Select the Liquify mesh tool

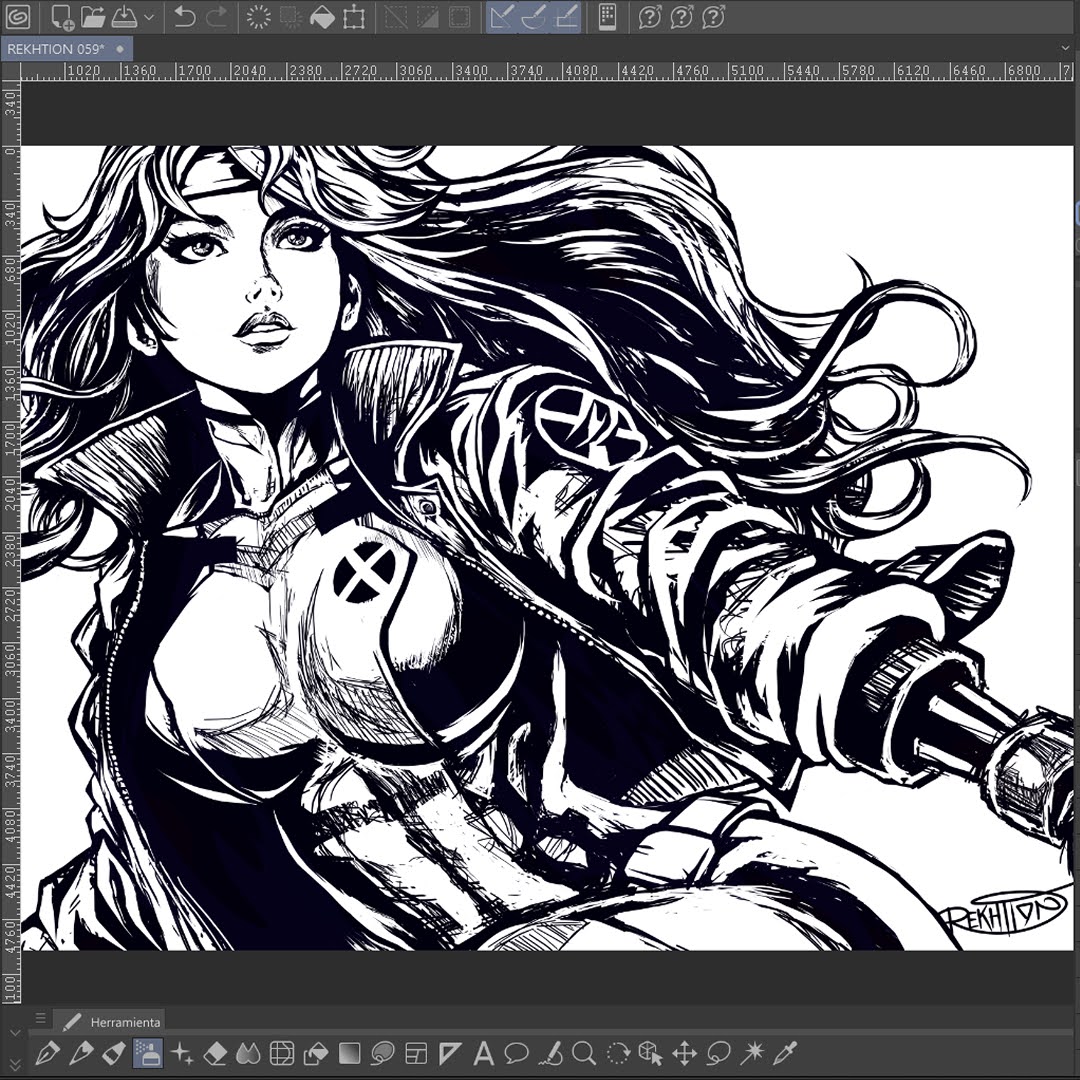(282, 1053)
